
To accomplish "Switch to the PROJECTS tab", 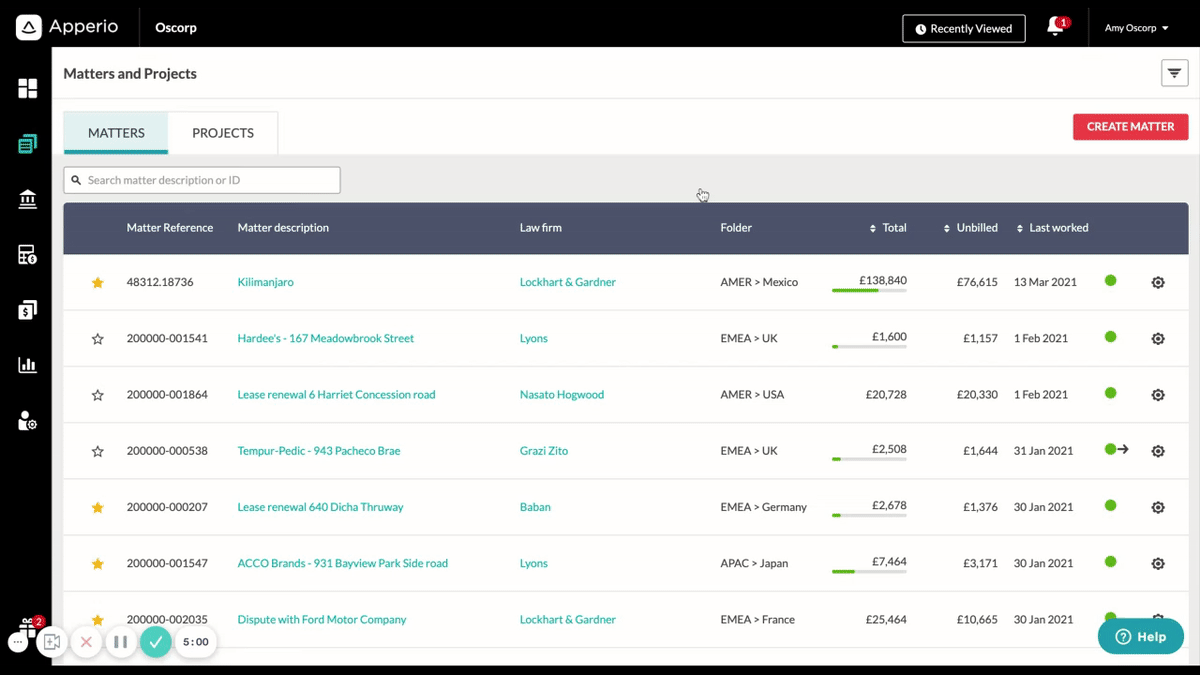I will point(223,133).
